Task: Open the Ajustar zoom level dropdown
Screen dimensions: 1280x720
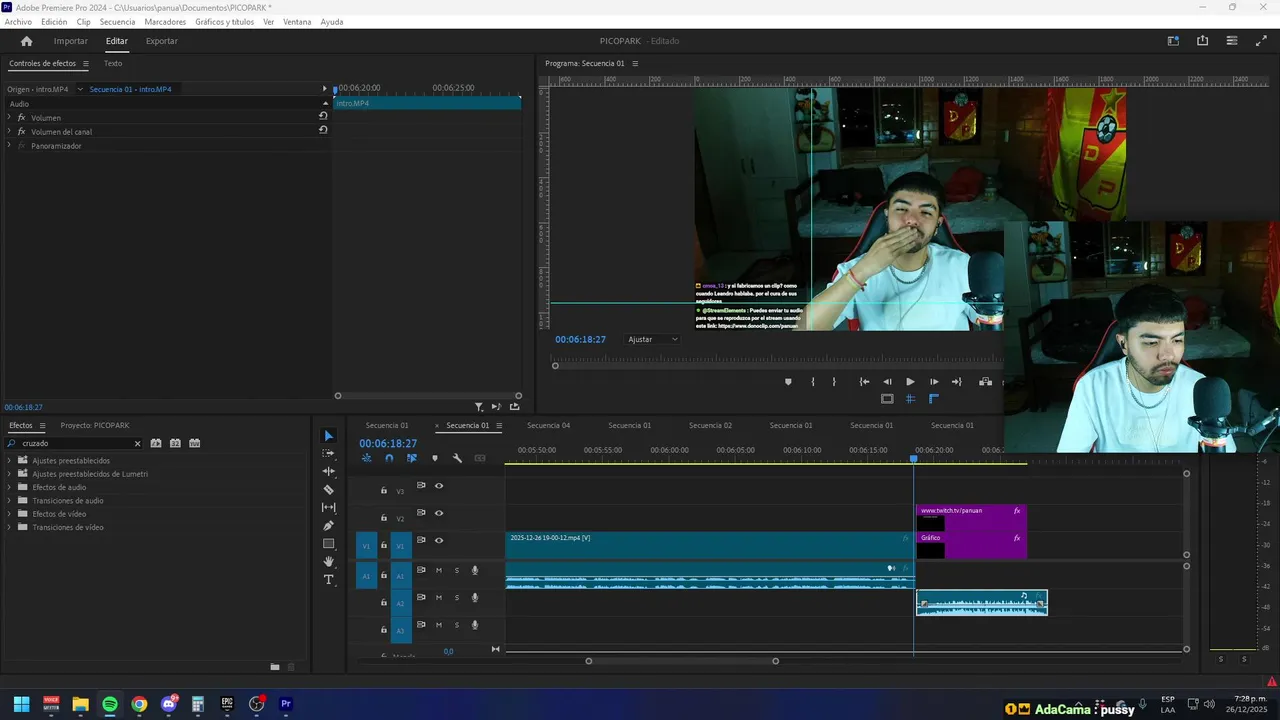Action: 653,339
